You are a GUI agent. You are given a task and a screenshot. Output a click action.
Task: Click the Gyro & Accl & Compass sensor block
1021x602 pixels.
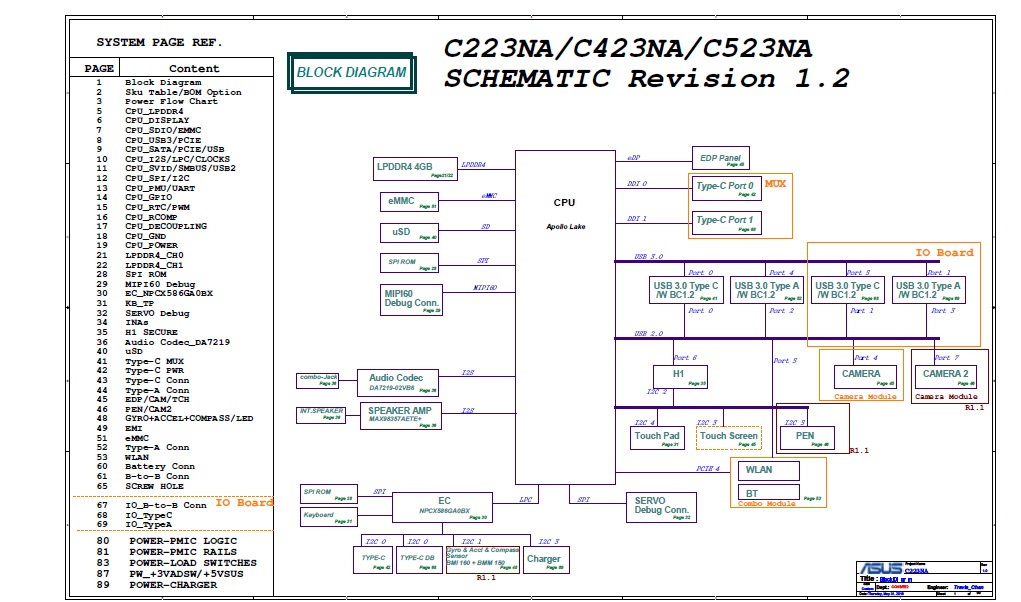click(483, 560)
